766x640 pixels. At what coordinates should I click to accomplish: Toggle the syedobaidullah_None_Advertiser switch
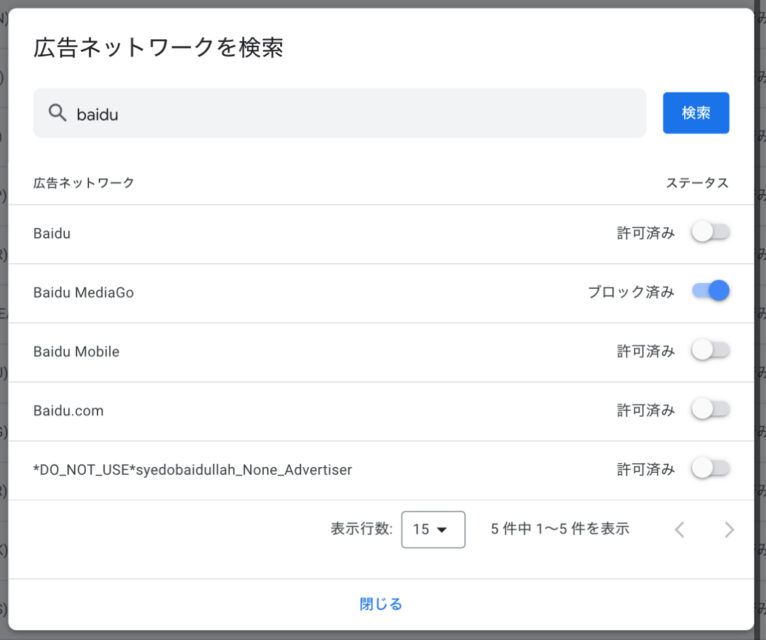[711, 469]
